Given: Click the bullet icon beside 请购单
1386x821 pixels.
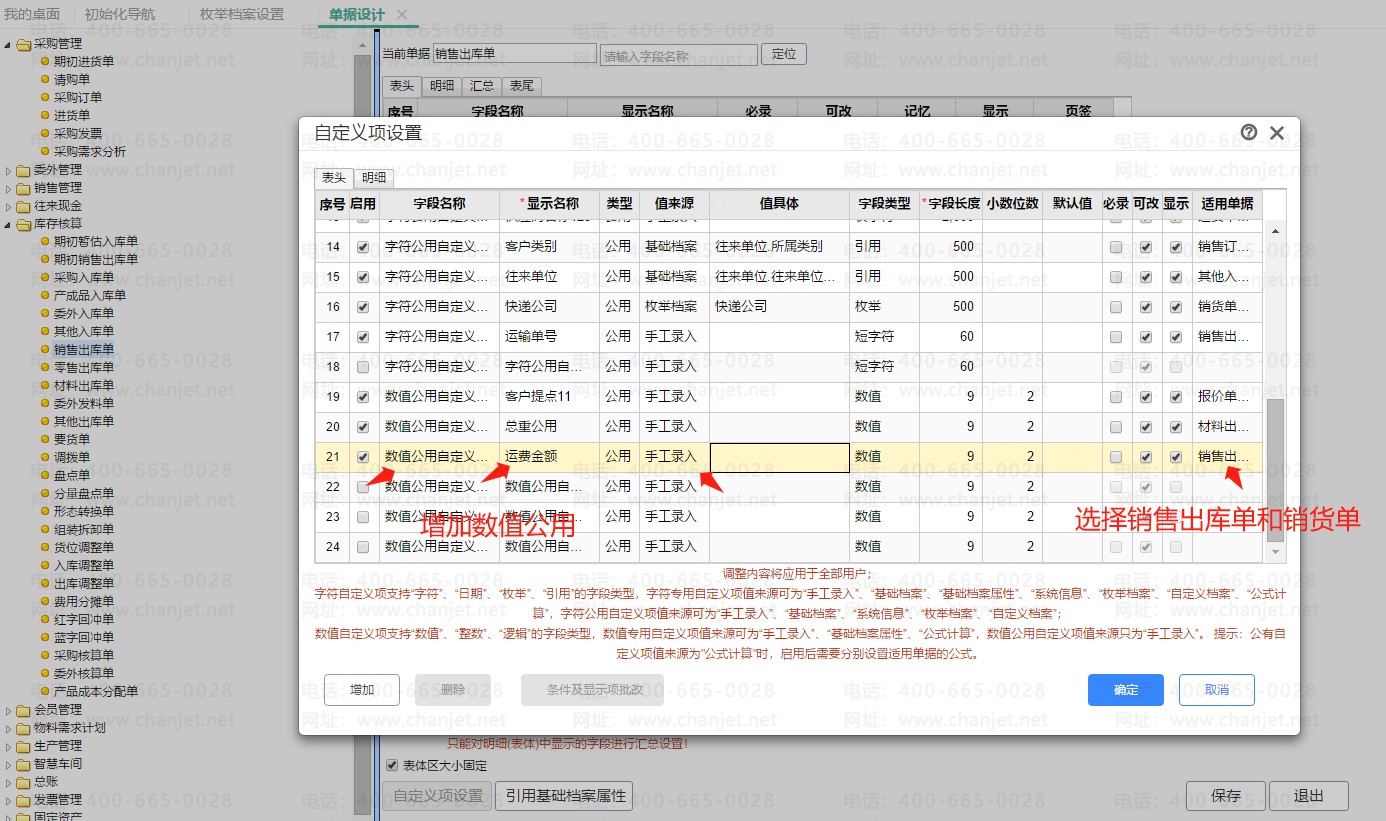Looking at the screenshot, I should (44, 80).
